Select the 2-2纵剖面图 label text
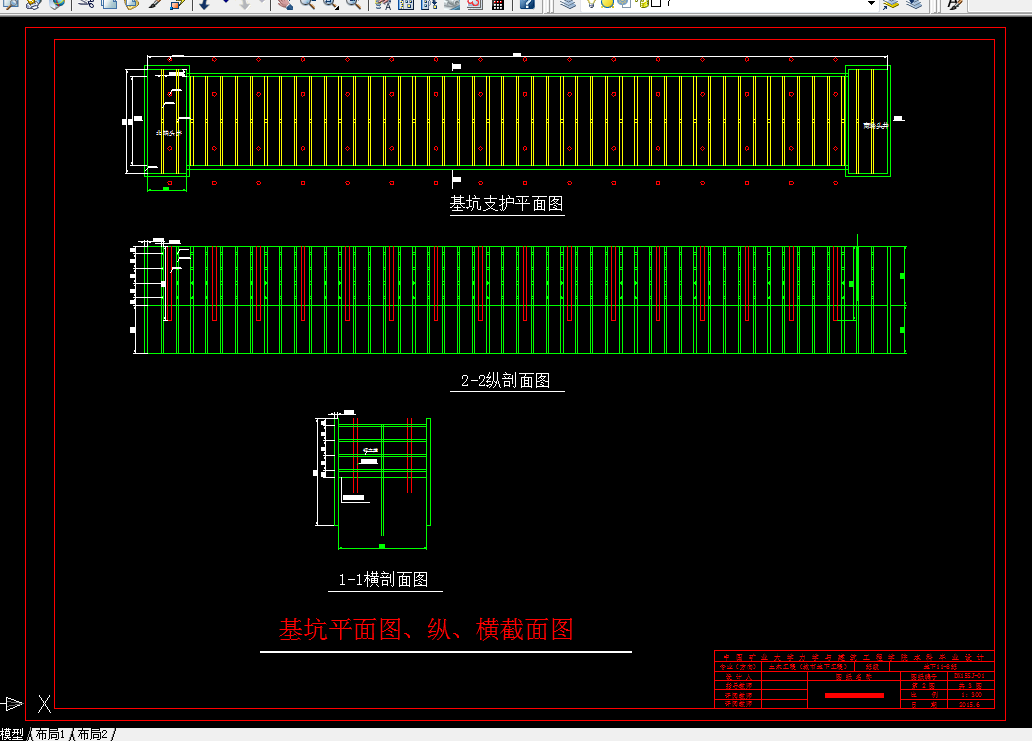The width and height of the screenshot is (1032, 741). (505, 380)
